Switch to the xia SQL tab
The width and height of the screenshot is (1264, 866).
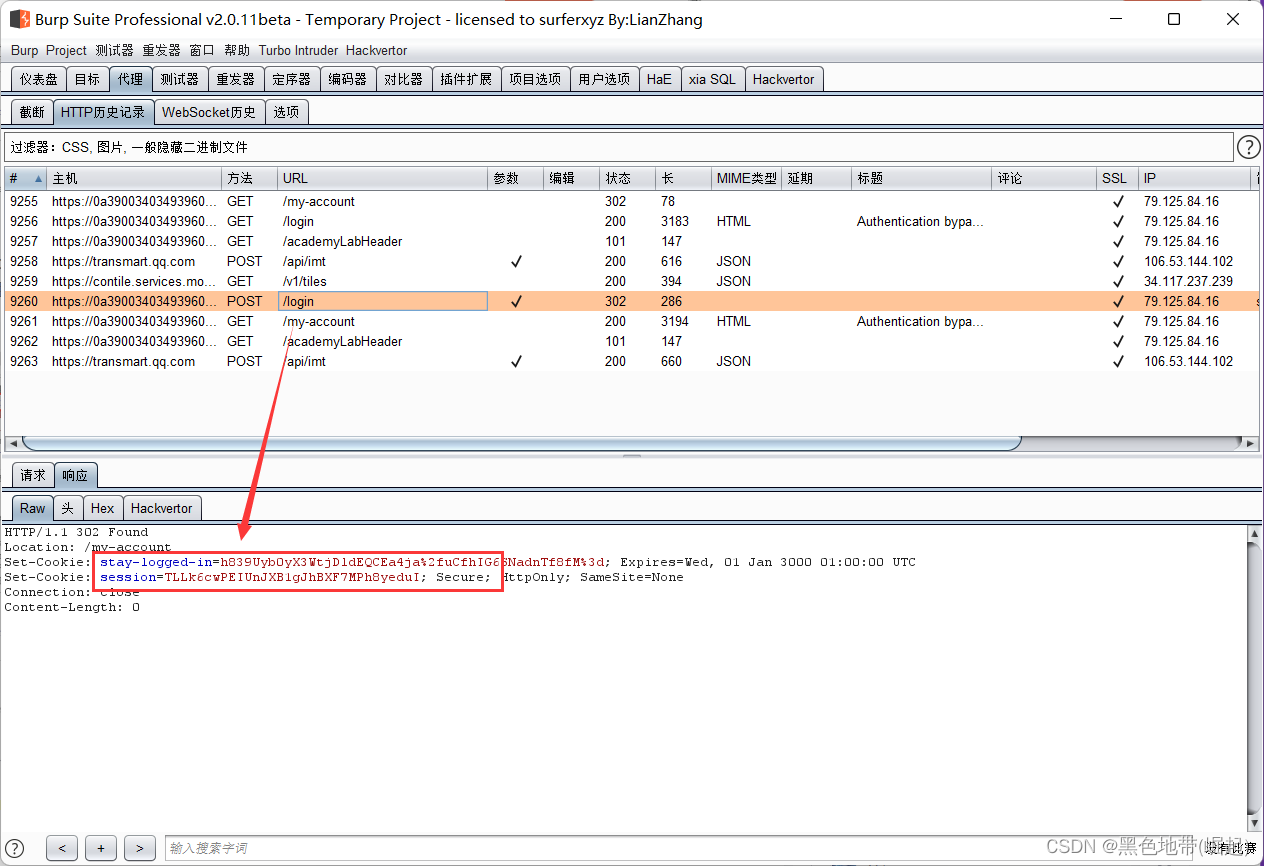pyautogui.click(x=712, y=79)
